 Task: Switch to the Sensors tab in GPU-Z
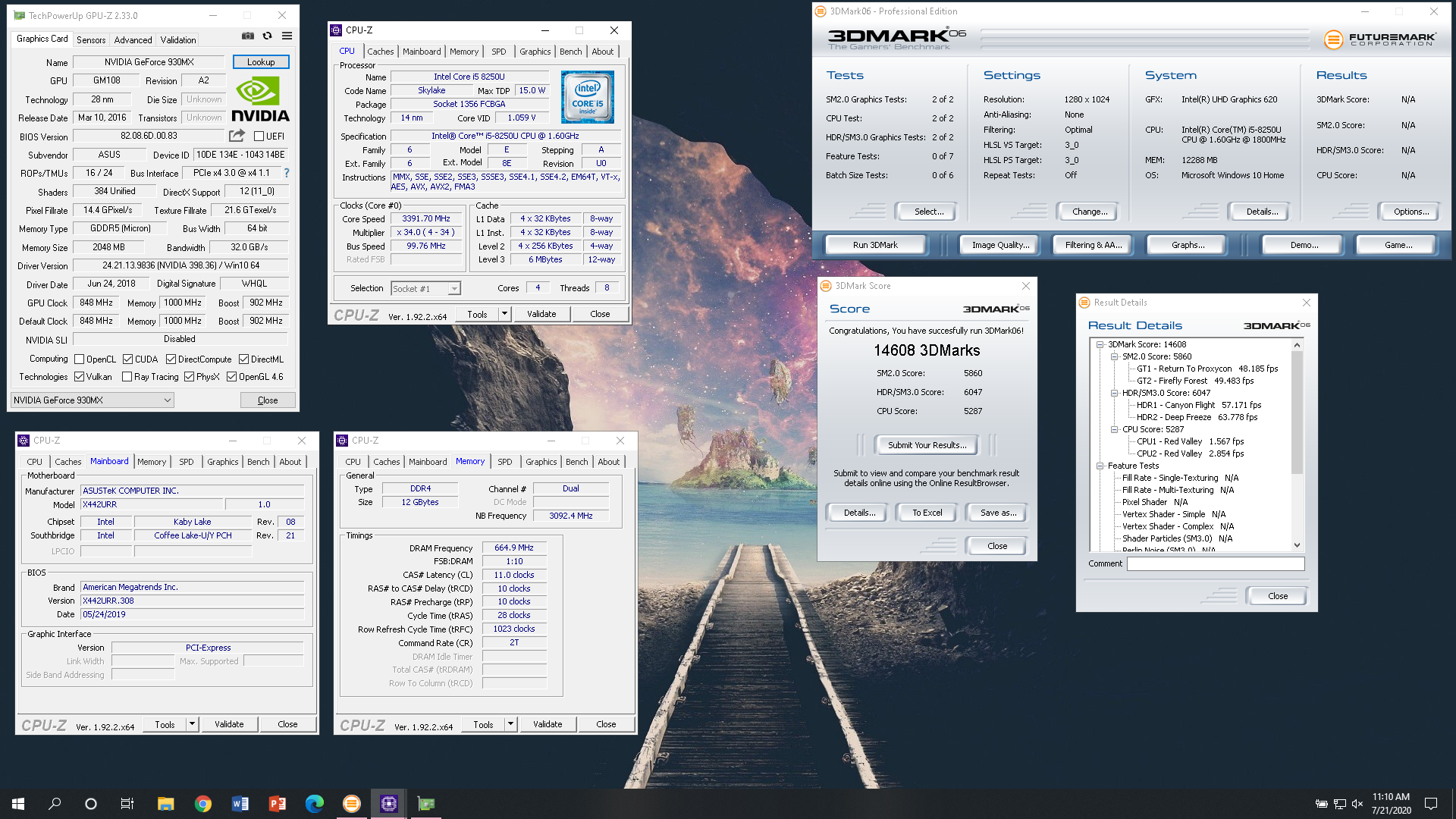coord(91,39)
